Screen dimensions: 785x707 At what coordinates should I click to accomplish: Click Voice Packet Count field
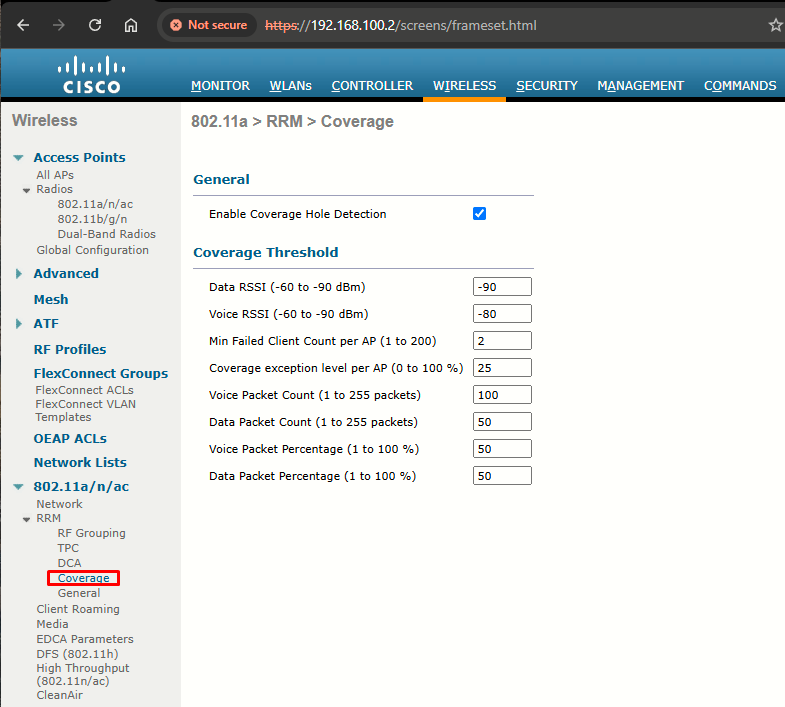click(502, 395)
